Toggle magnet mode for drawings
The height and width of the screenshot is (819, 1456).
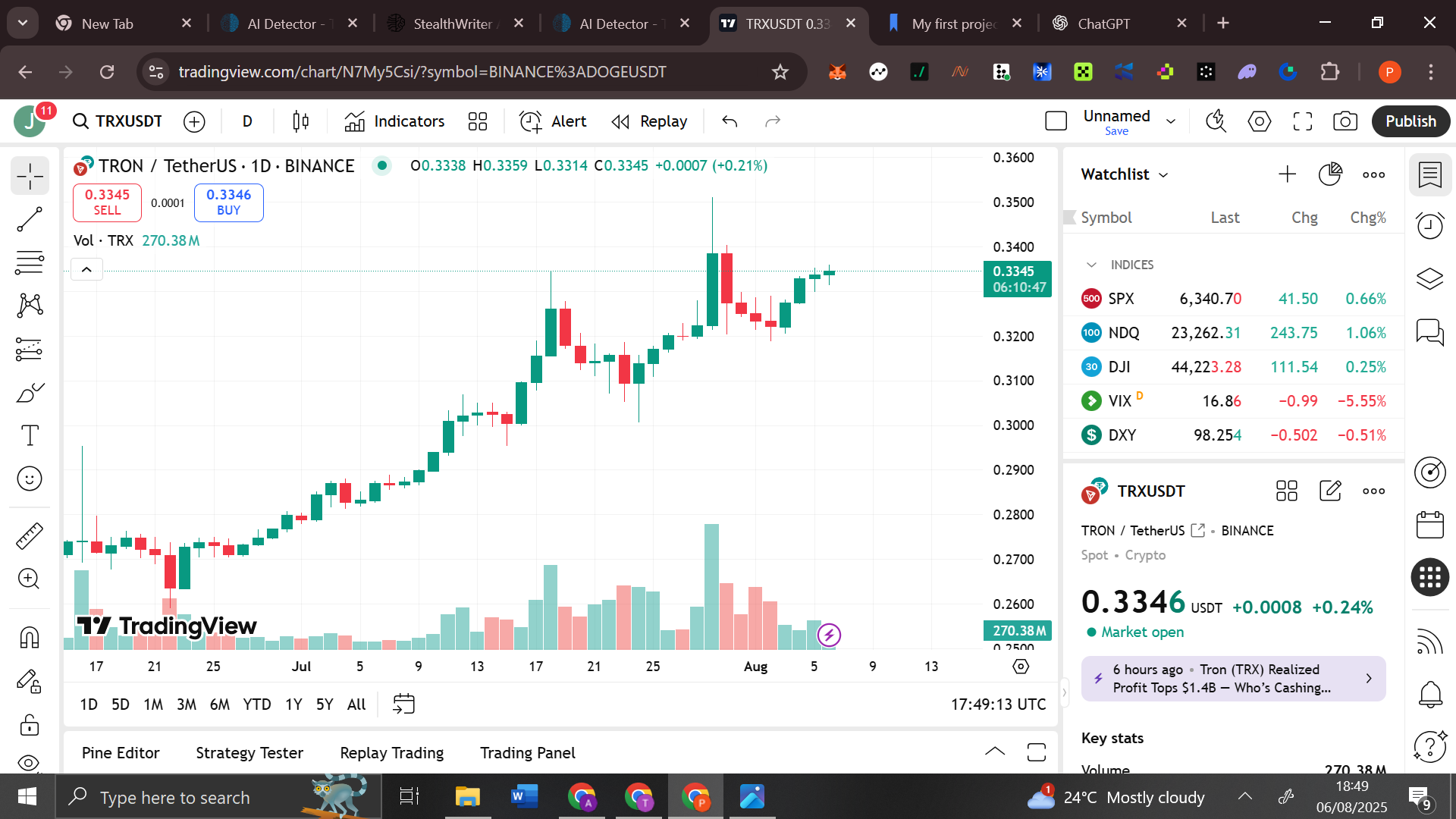[x=30, y=638]
